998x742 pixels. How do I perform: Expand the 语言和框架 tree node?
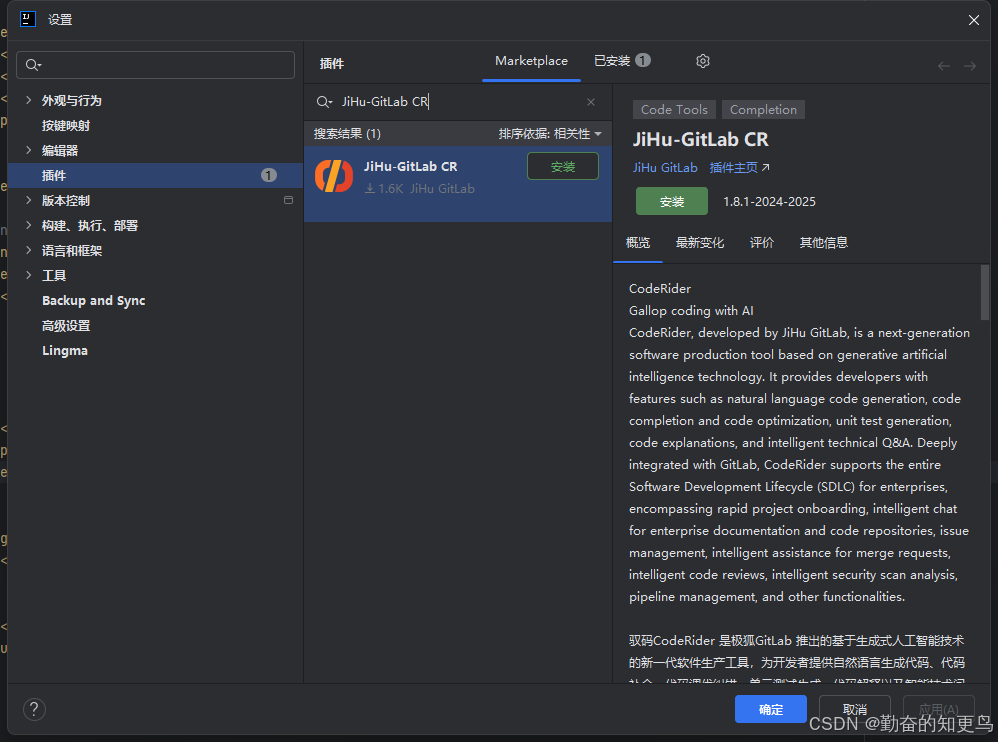[x=28, y=250]
